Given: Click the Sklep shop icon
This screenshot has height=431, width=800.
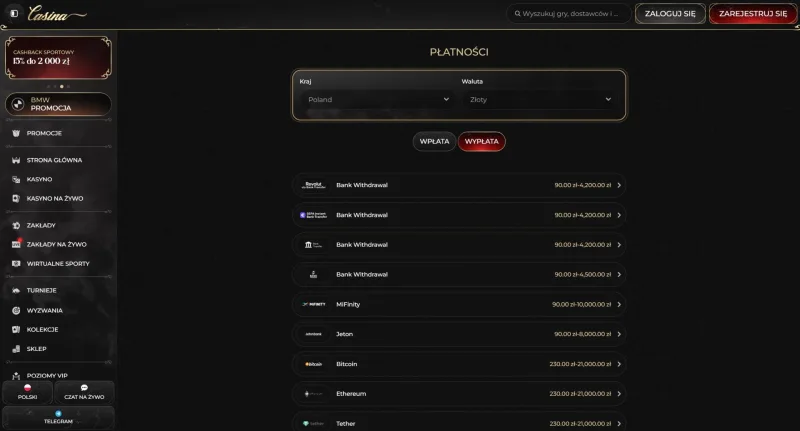Looking at the screenshot, I should pyautogui.click(x=16, y=349).
